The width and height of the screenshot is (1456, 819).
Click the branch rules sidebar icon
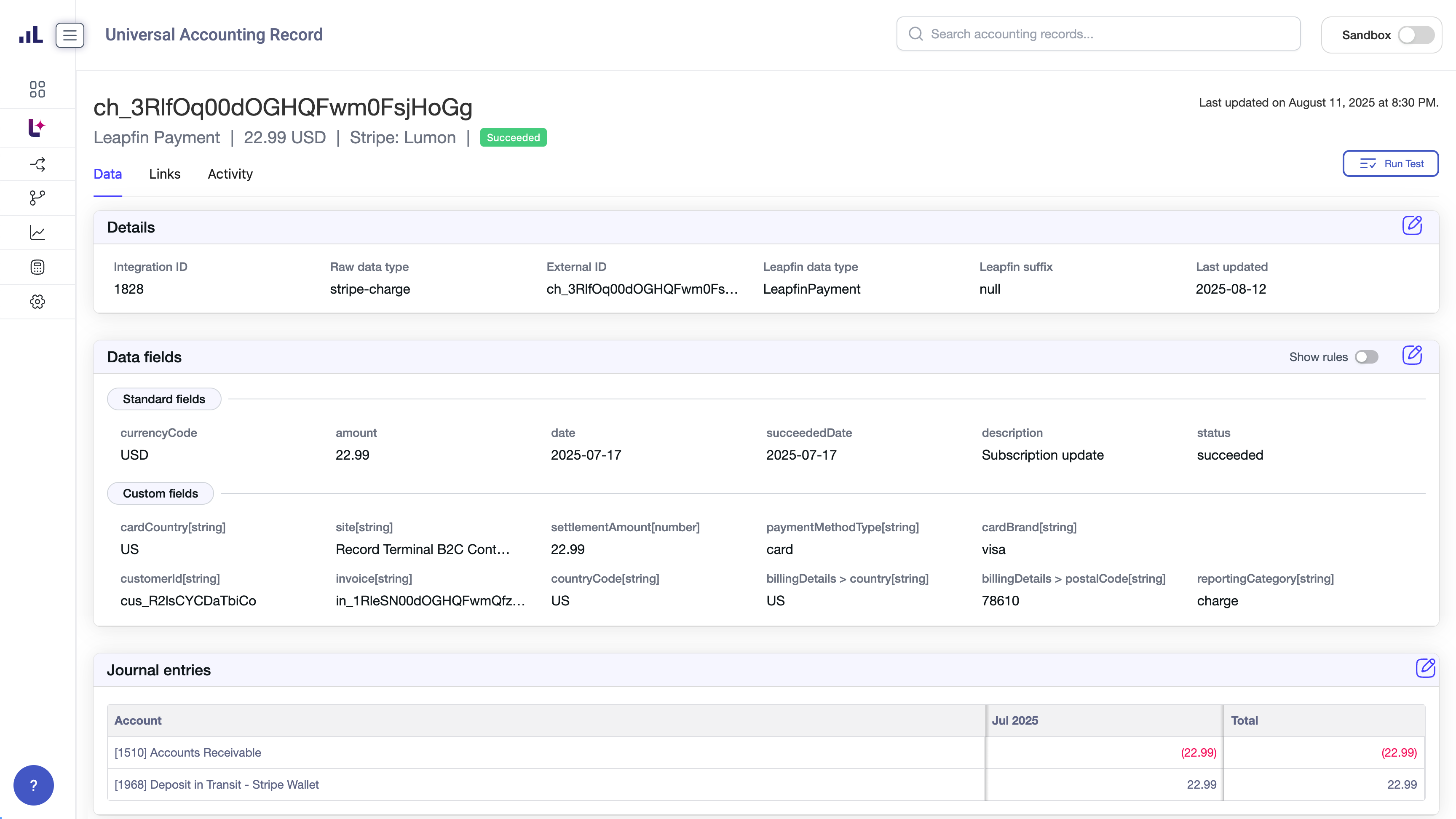pyautogui.click(x=37, y=198)
